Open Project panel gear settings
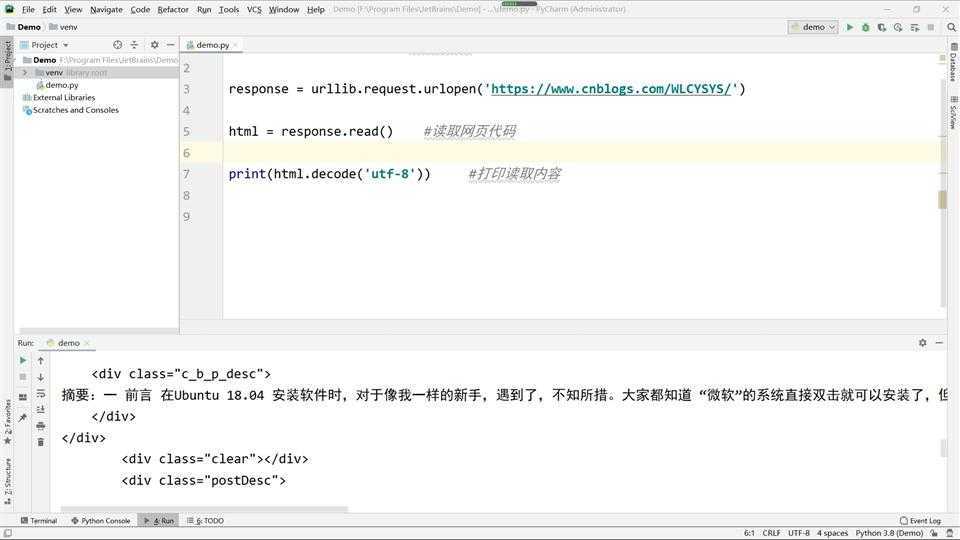Viewport: 960px width, 540px height. (x=154, y=45)
